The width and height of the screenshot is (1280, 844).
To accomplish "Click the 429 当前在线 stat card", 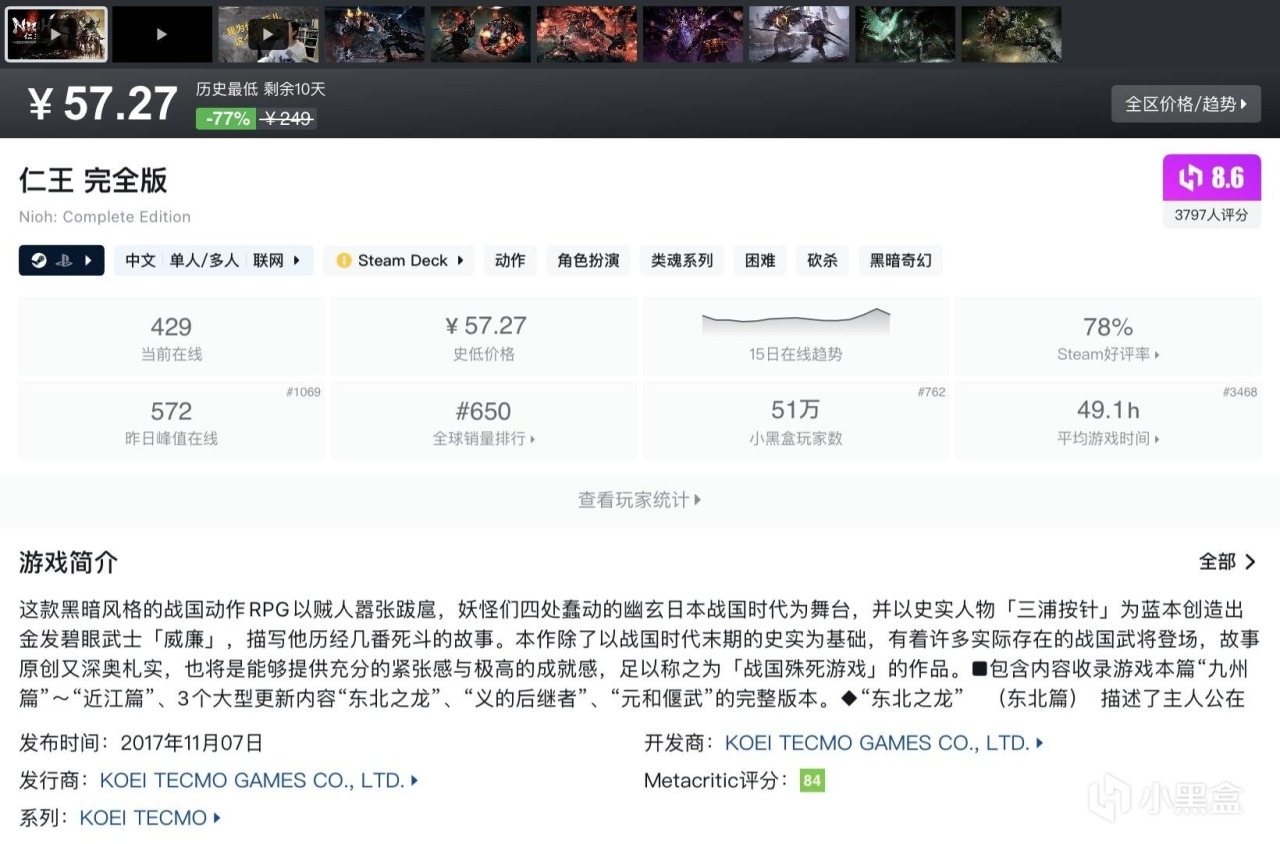I will tap(171, 337).
